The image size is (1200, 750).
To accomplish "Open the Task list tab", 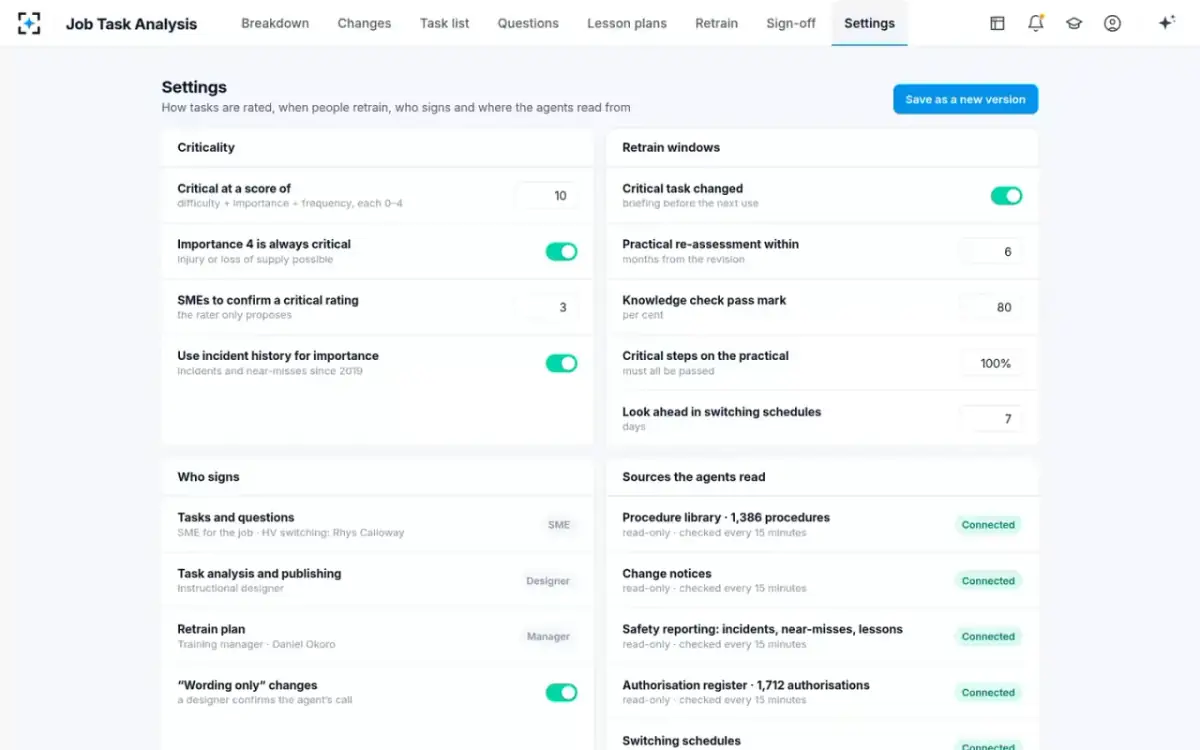I will [444, 23].
